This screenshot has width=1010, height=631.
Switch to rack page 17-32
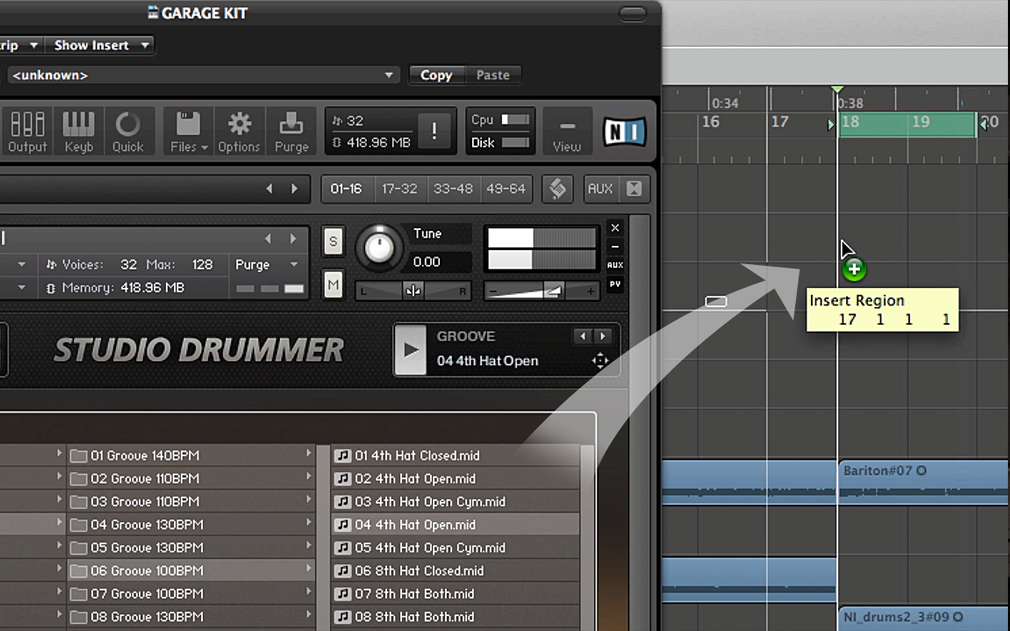(399, 189)
